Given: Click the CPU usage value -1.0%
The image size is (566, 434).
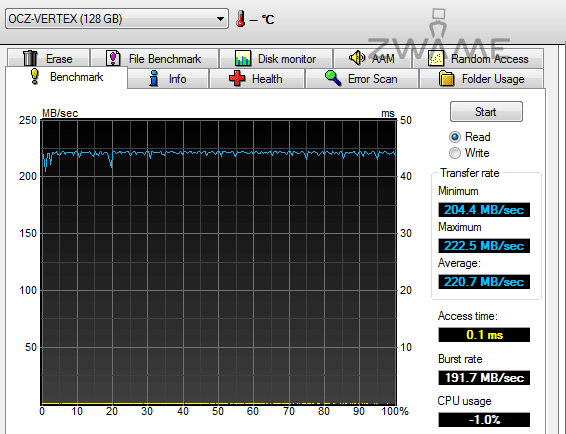Looking at the screenshot, I should [x=484, y=420].
